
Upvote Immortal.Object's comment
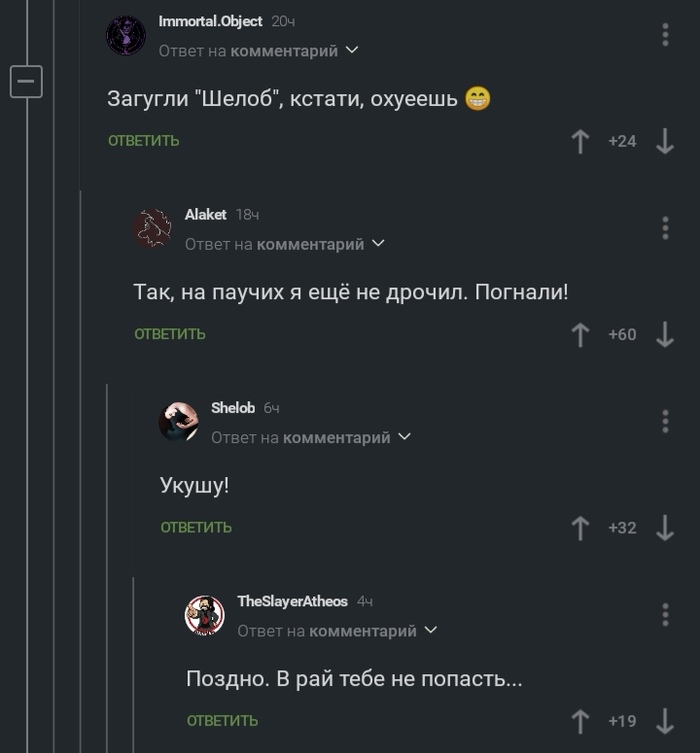click(580, 142)
